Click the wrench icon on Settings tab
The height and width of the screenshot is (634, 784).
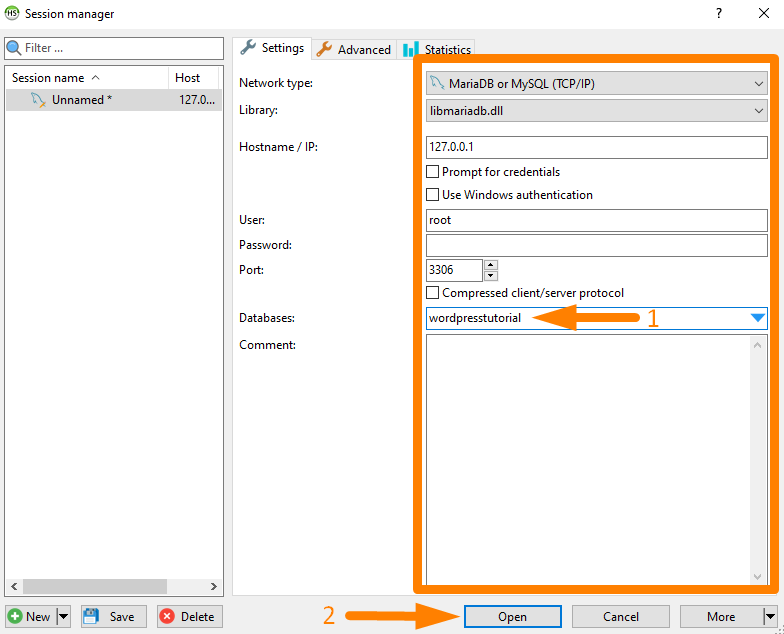[248, 48]
